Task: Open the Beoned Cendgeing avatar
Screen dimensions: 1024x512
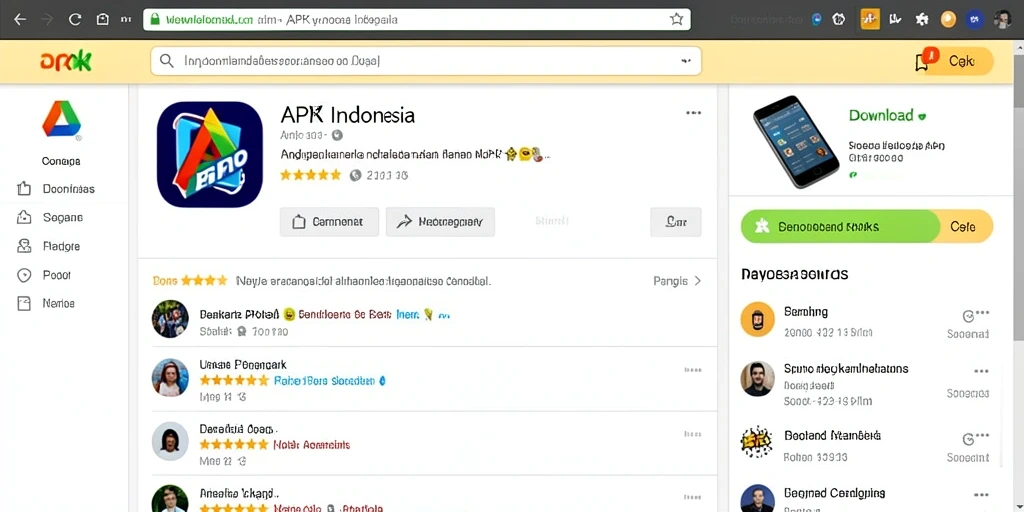Action: tap(758, 498)
